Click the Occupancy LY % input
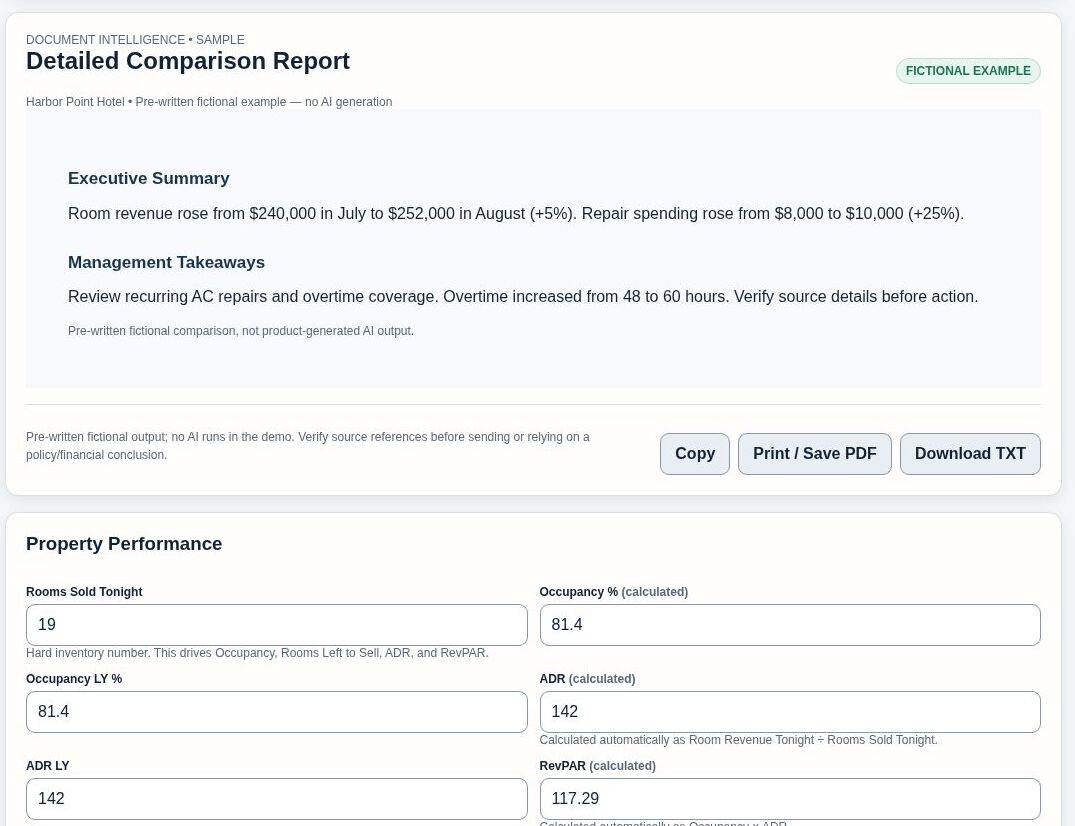Image resolution: width=1075 pixels, height=826 pixels. click(x=277, y=712)
